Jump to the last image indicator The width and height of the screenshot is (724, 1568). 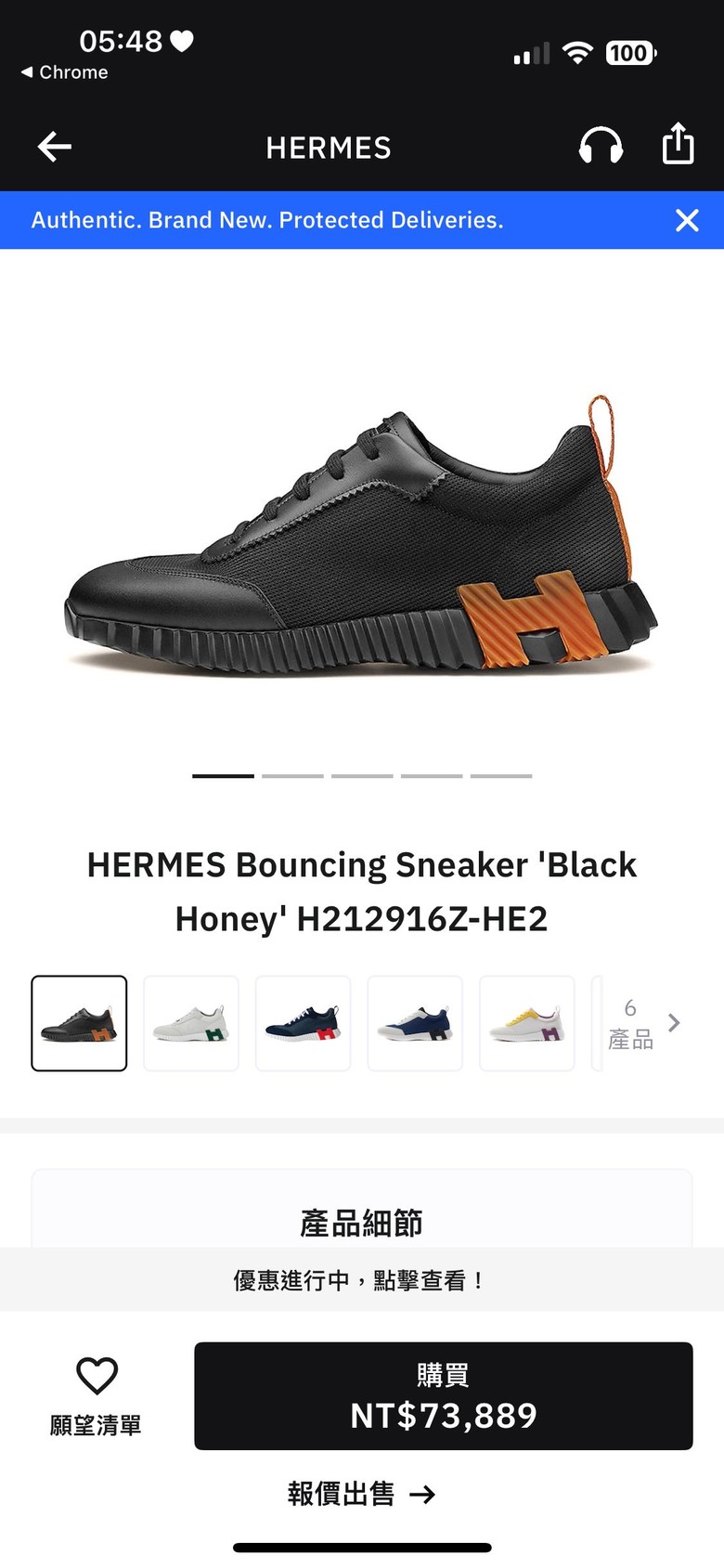pyautogui.click(x=501, y=775)
